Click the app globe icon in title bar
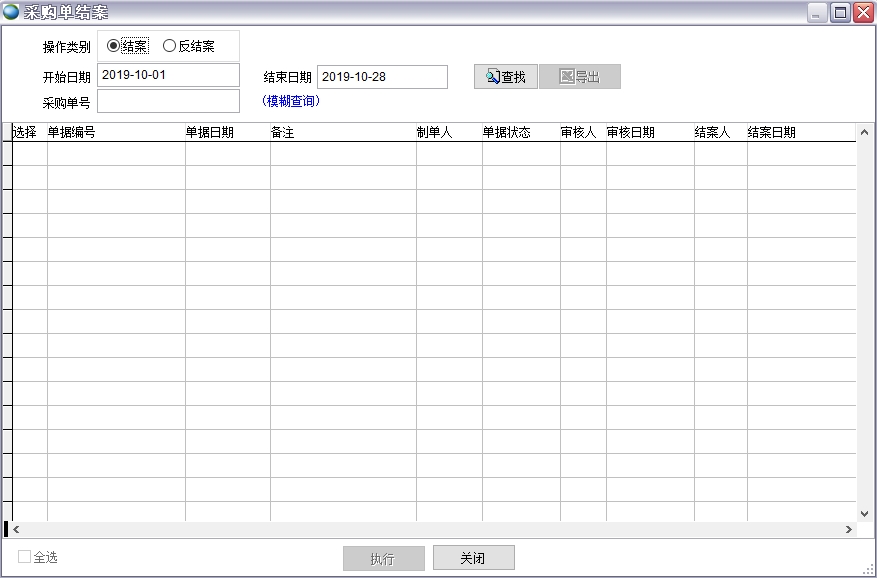Image resolution: width=877 pixels, height=578 pixels. coord(11,12)
